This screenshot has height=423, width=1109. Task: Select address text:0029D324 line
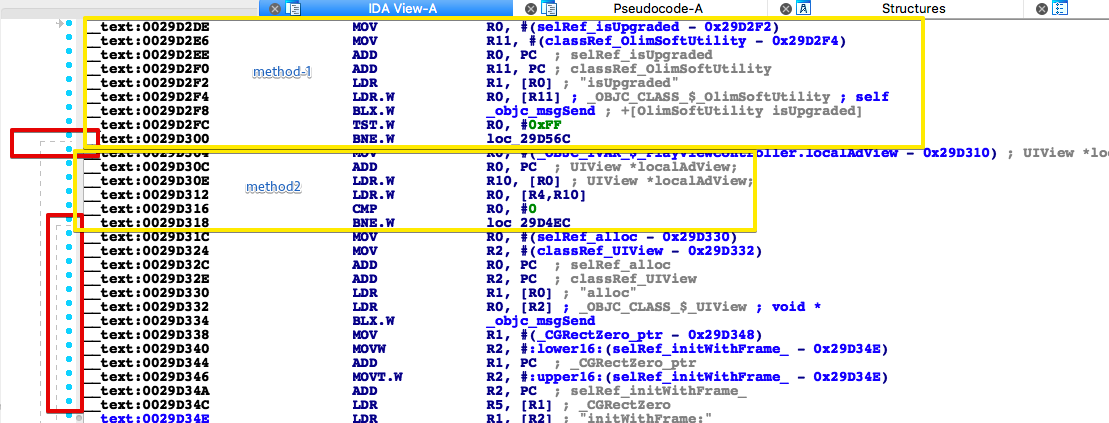click(149, 250)
